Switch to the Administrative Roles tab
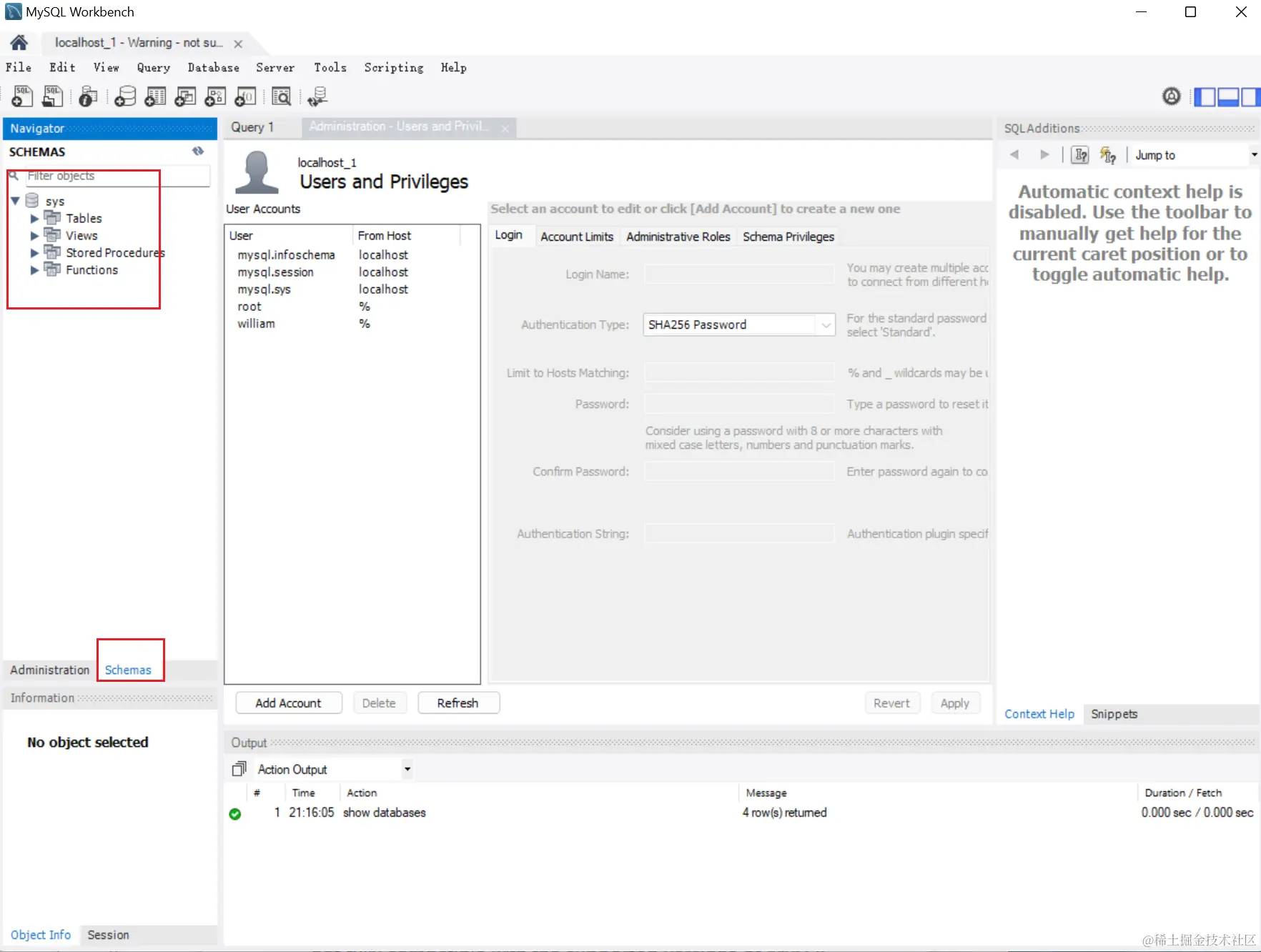 tap(678, 237)
